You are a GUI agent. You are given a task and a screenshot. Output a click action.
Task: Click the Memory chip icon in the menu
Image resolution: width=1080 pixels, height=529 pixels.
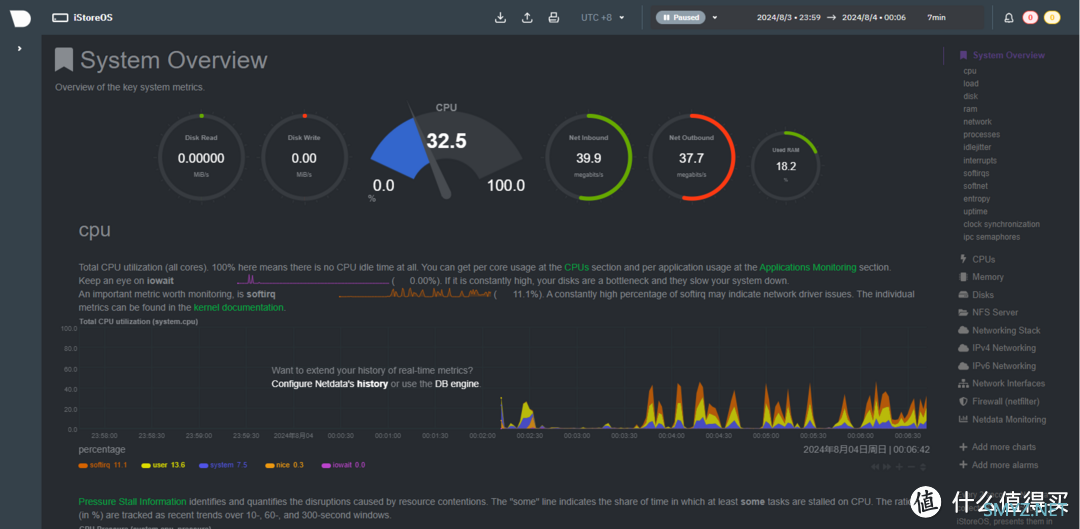point(963,277)
